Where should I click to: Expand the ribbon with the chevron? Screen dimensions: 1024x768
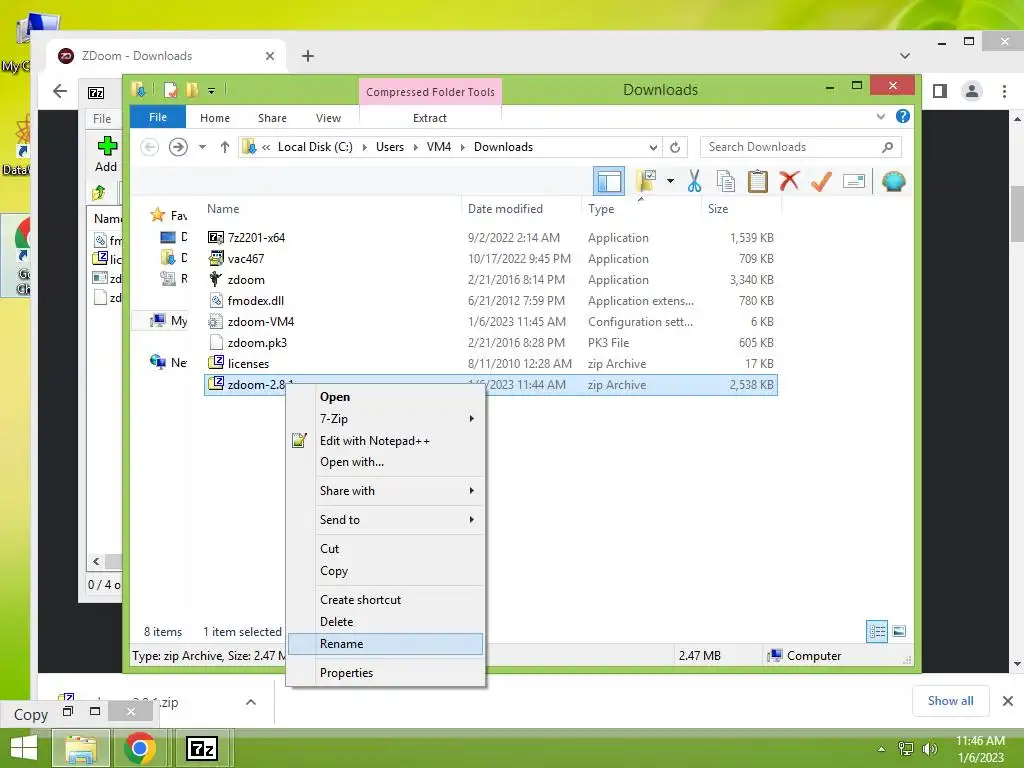880,116
